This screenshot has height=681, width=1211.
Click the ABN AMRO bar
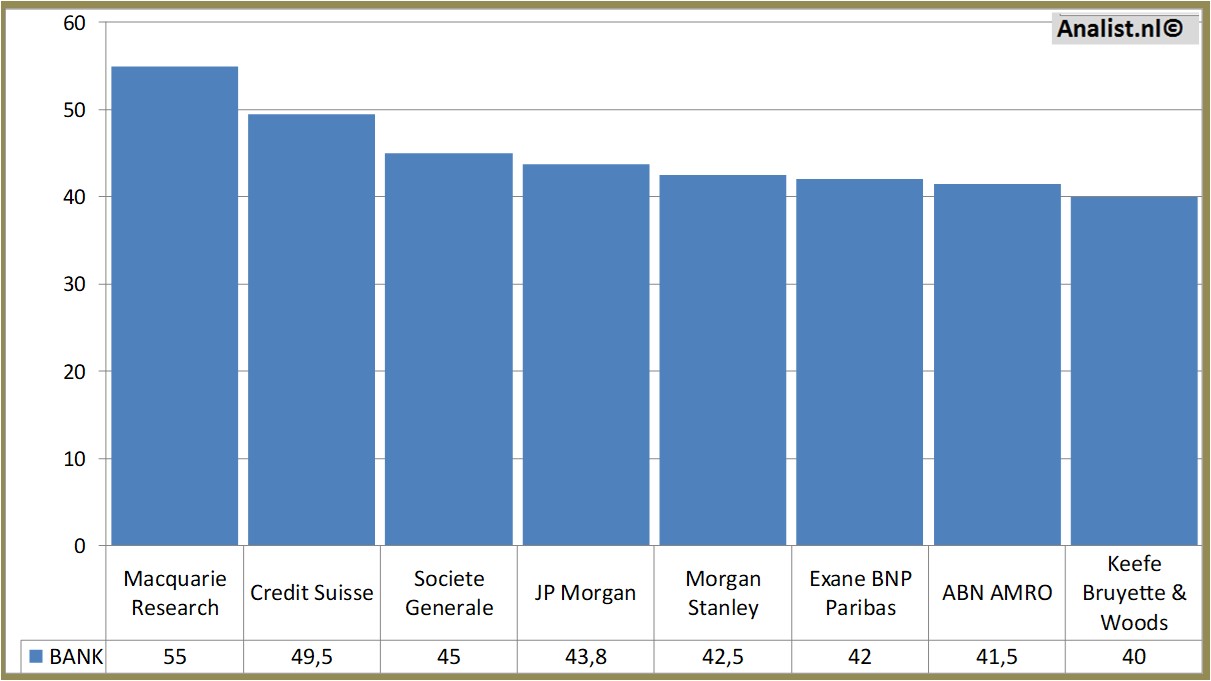tap(997, 365)
